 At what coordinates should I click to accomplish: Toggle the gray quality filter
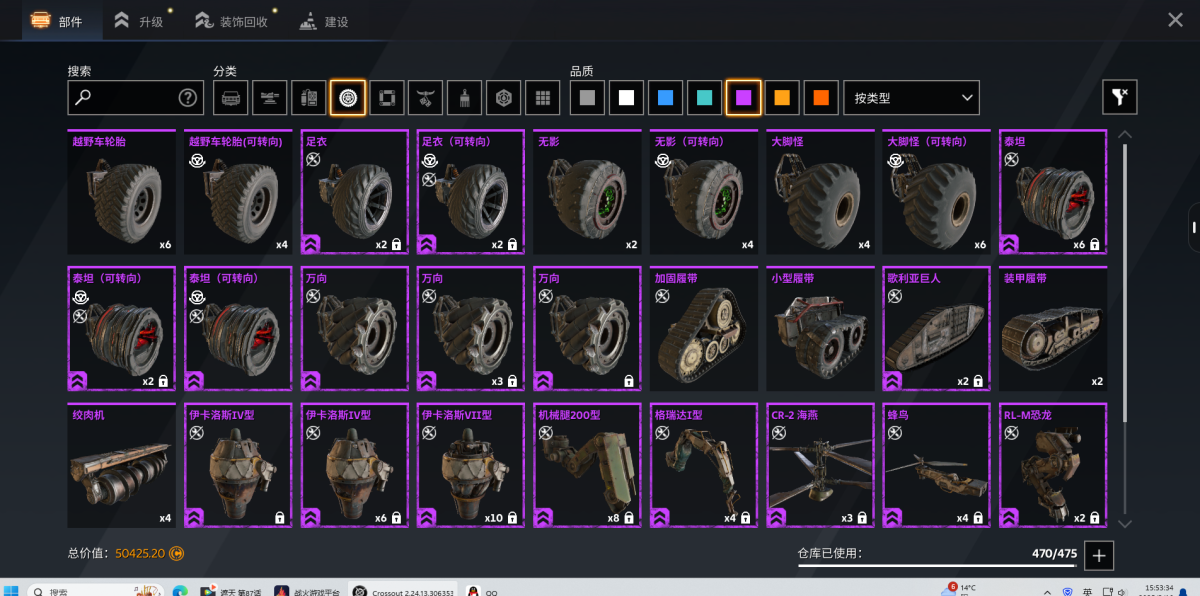(587, 98)
